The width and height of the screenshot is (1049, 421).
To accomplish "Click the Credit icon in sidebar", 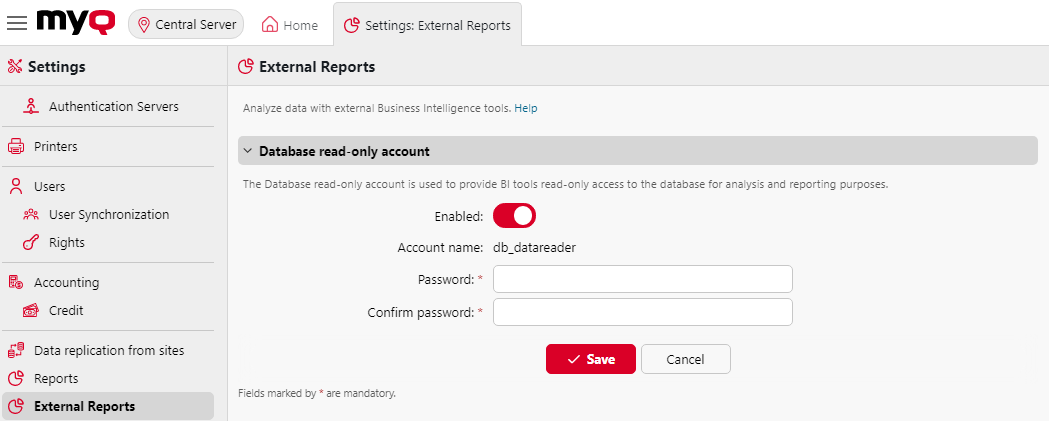I will [31, 311].
